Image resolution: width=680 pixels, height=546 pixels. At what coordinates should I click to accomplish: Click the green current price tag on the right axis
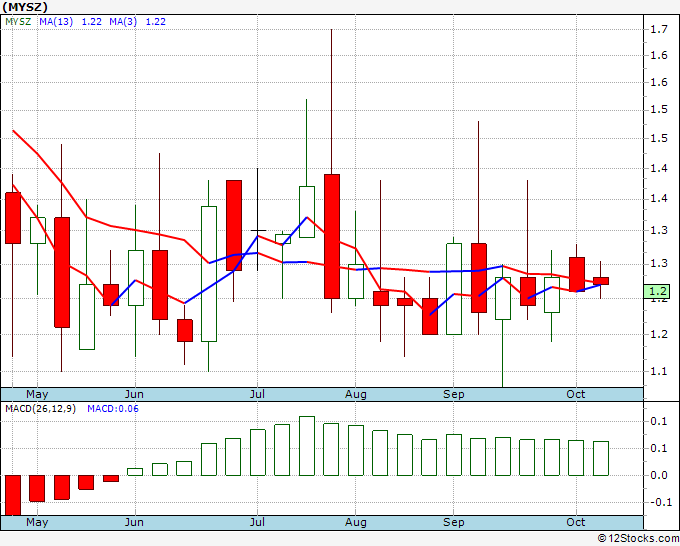[x=658, y=292]
